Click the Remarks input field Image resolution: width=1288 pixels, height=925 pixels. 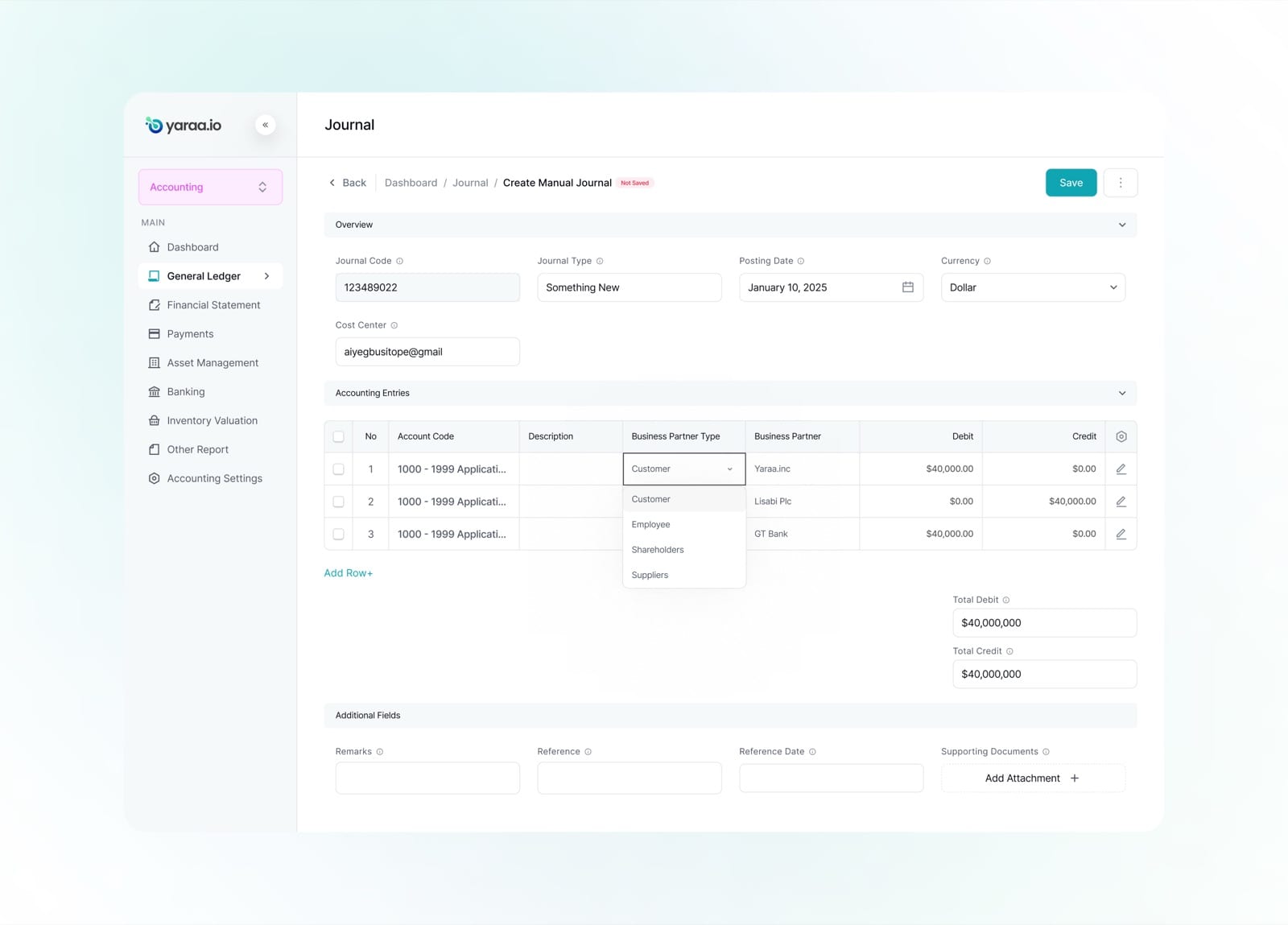tap(427, 778)
